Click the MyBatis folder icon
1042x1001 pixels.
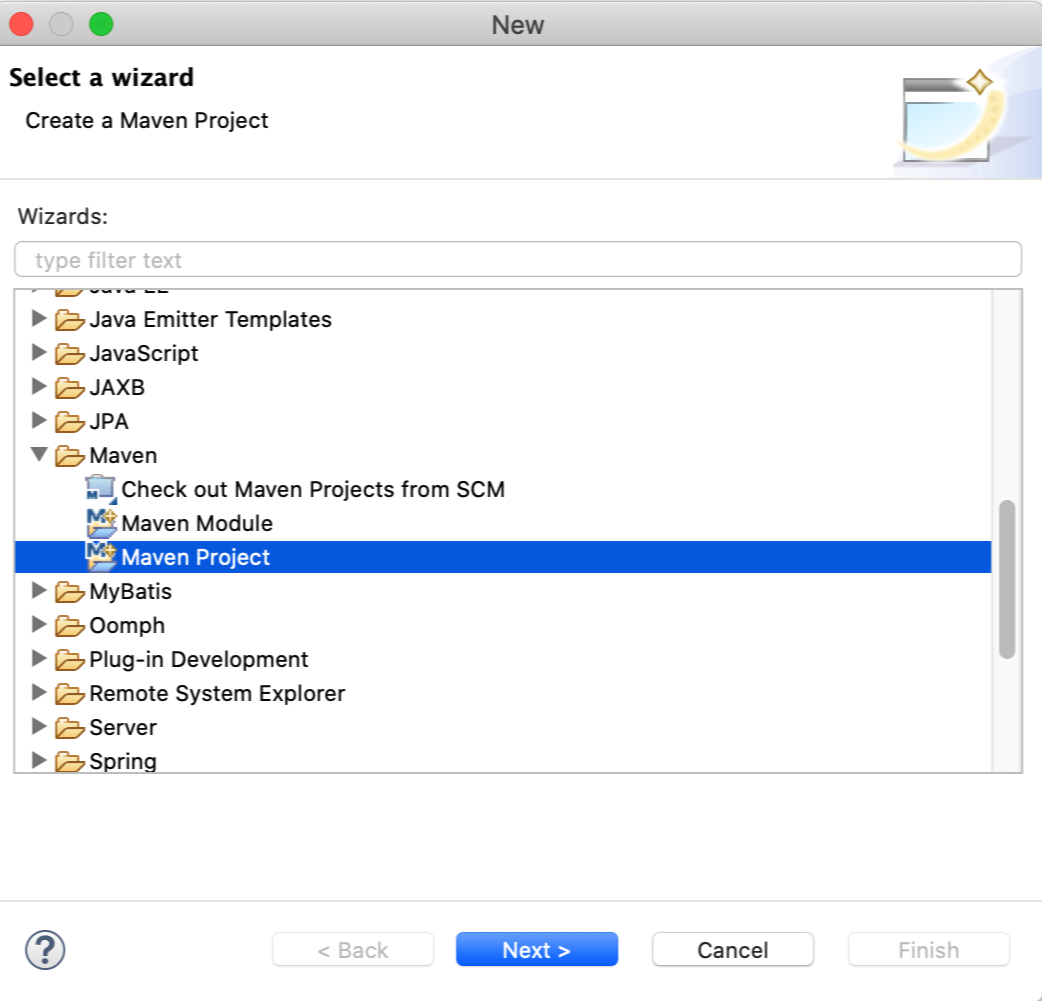coord(70,592)
